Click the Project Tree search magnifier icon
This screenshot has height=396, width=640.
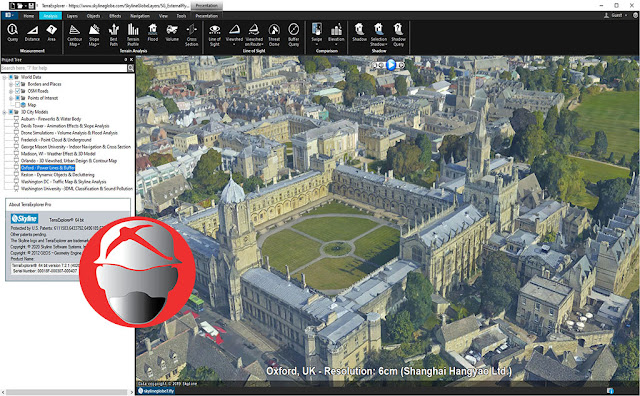[131, 68]
